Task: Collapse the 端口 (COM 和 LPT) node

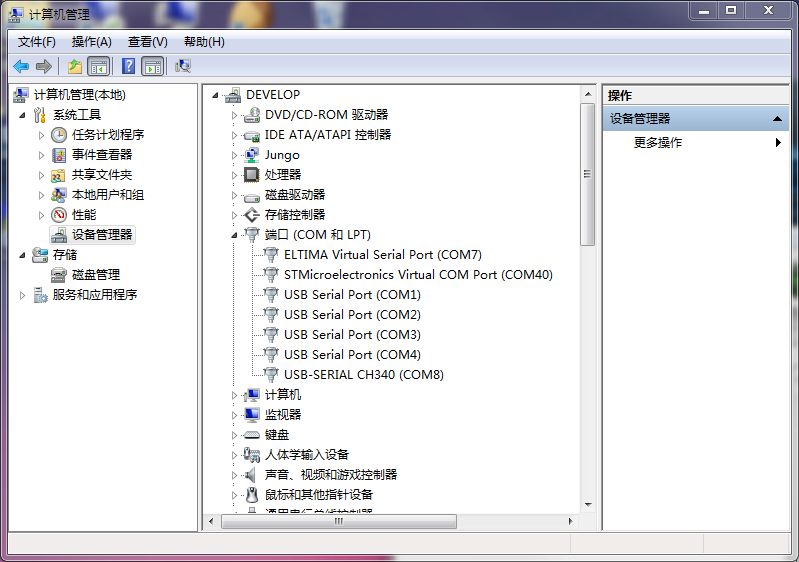Action: coord(234,235)
